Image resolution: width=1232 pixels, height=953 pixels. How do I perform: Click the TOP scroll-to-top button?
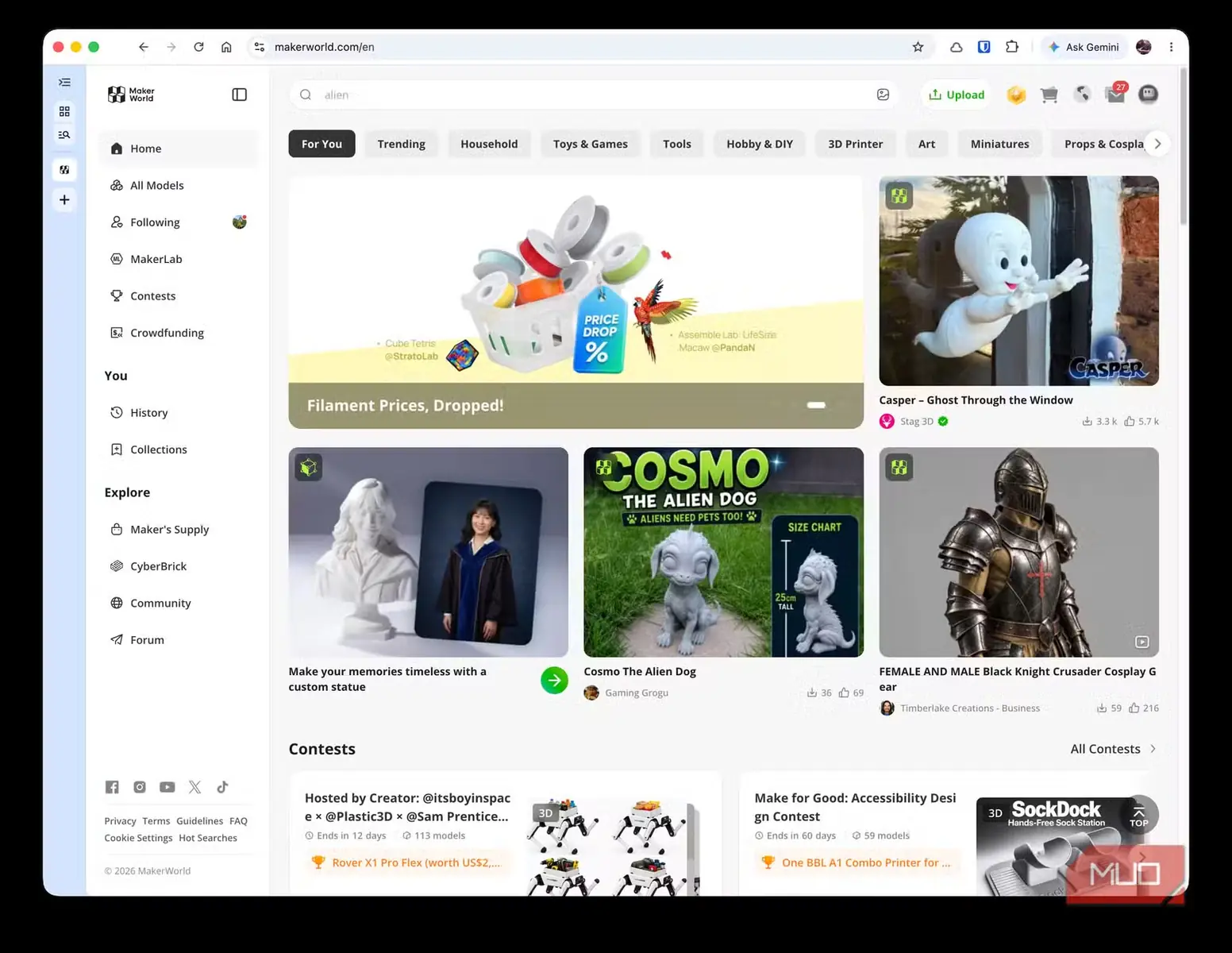(1139, 816)
